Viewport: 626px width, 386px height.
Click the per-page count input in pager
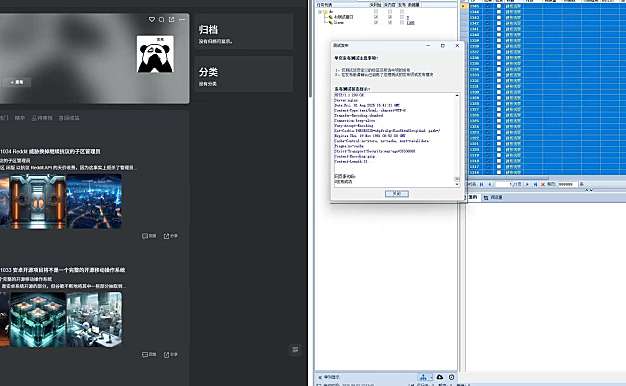[567, 184]
